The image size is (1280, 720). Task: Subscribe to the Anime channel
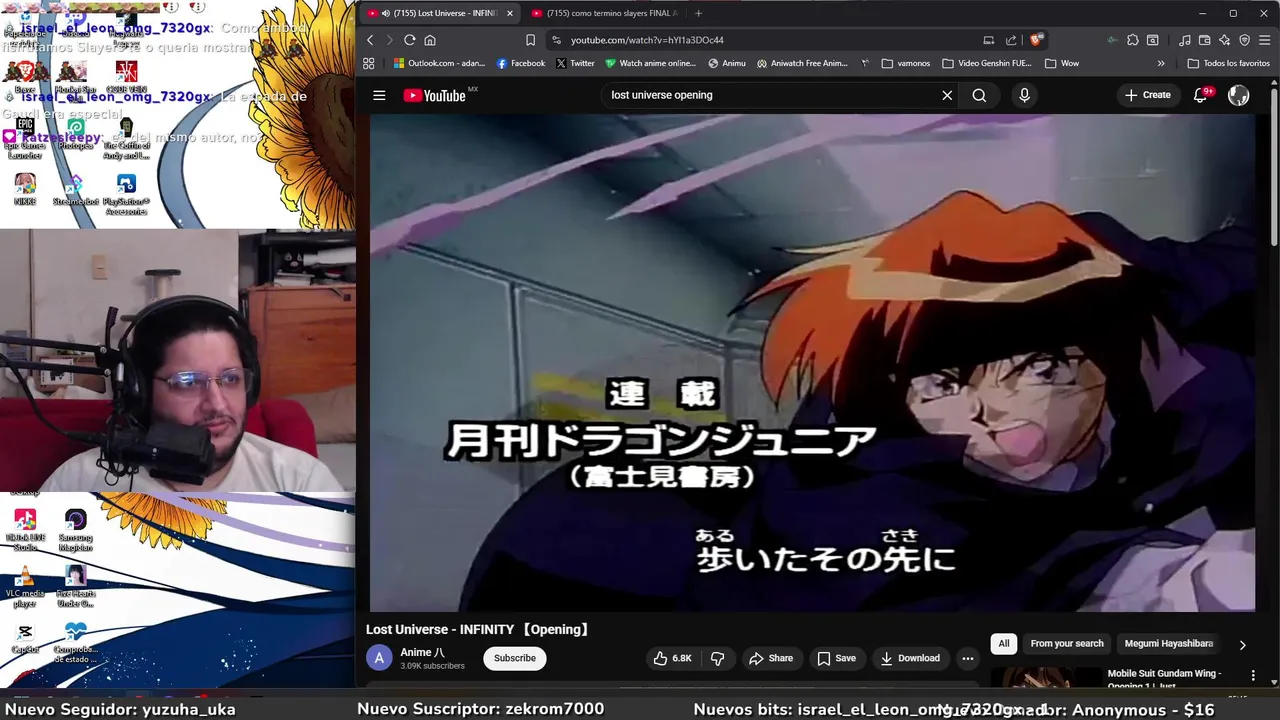515,658
